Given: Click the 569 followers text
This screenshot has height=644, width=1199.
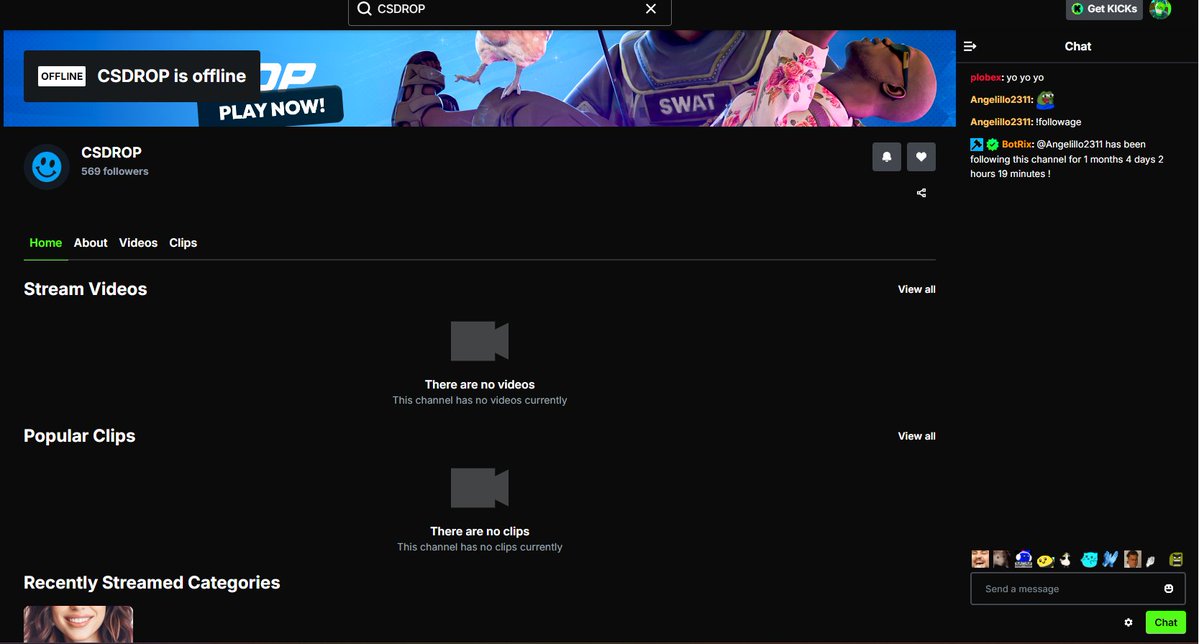Looking at the screenshot, I should pos(115,171).
